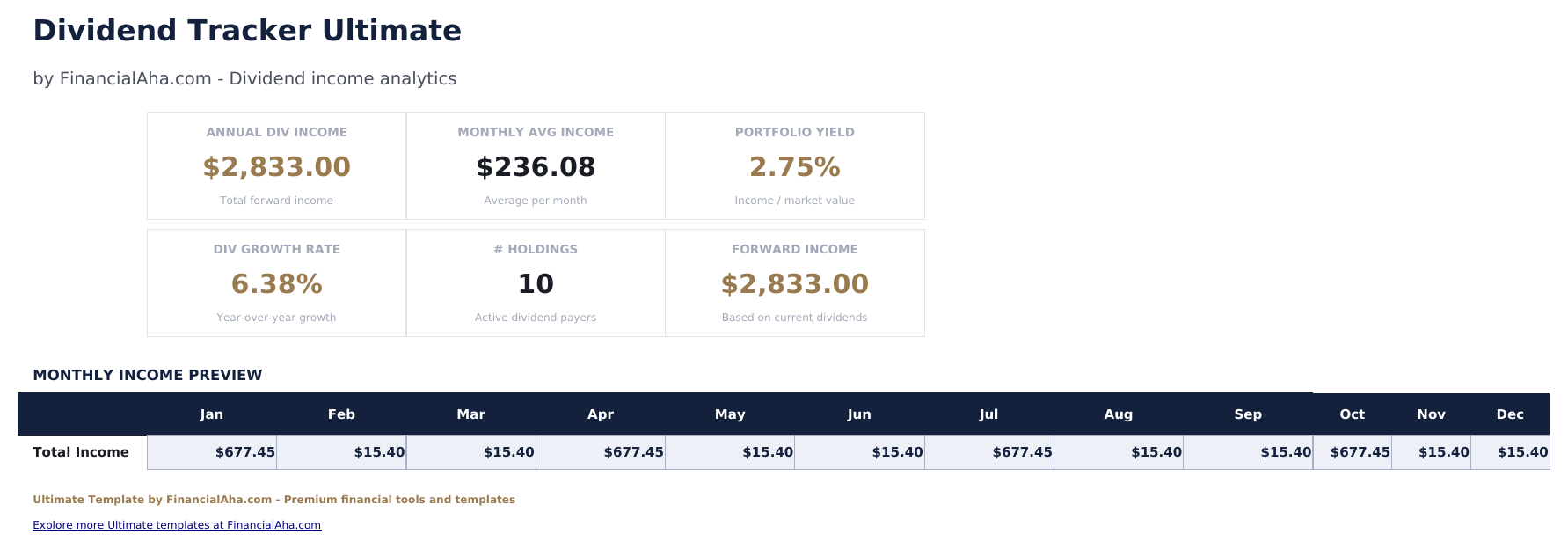Viewport: 1568px width, 549px height.
Task: Click the July total income cell
Action: click(x=989, y=452)
